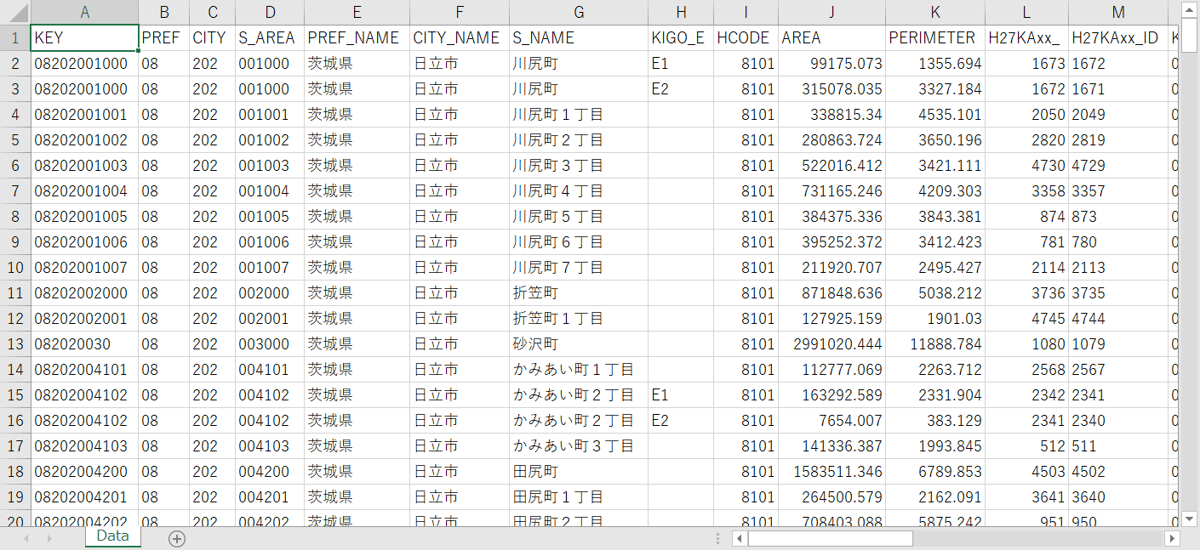This screenshot has width=1200, height=550.
Task: Select AREA value 99175.073
Action: [x=832, y=64]
